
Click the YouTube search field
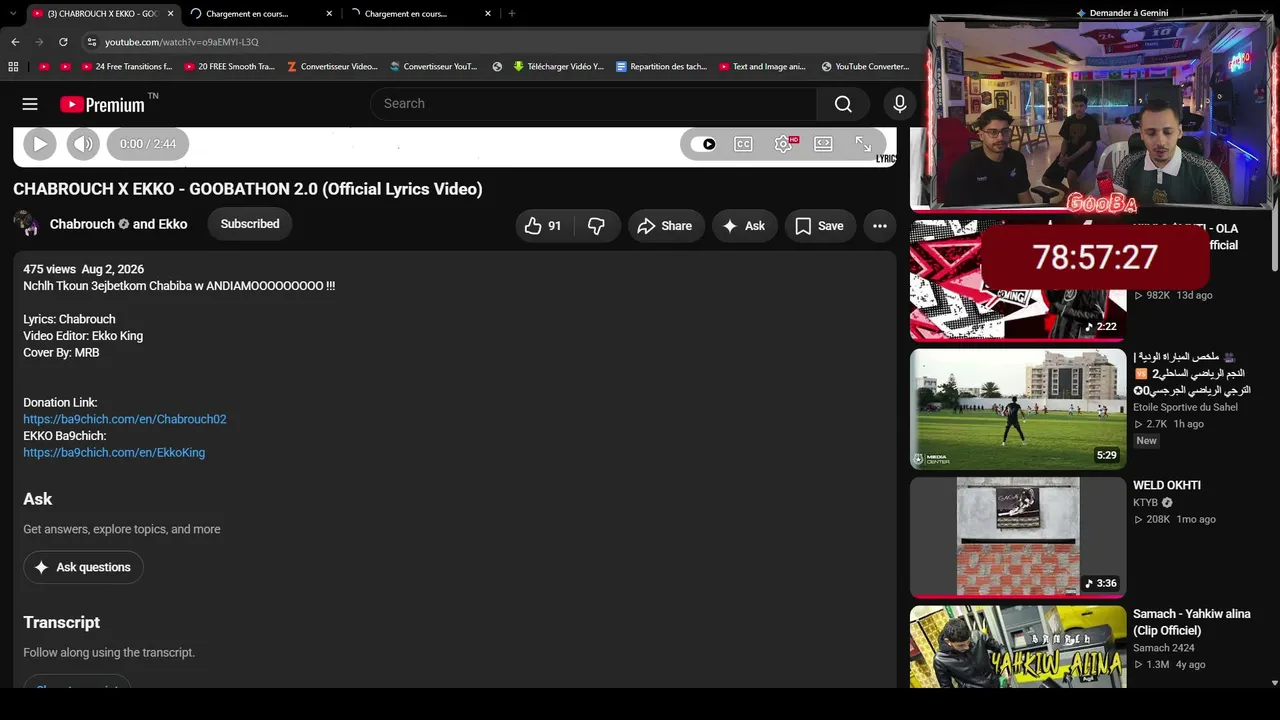(593, 104)
